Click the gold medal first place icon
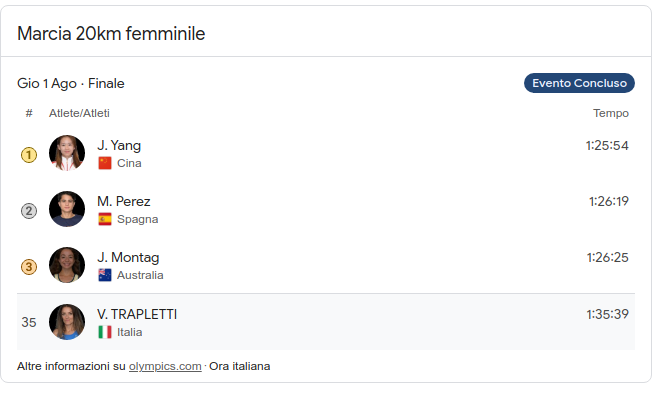Image resolution: width=671 pixels, height=406 pixels. click(x=29, y=154)
